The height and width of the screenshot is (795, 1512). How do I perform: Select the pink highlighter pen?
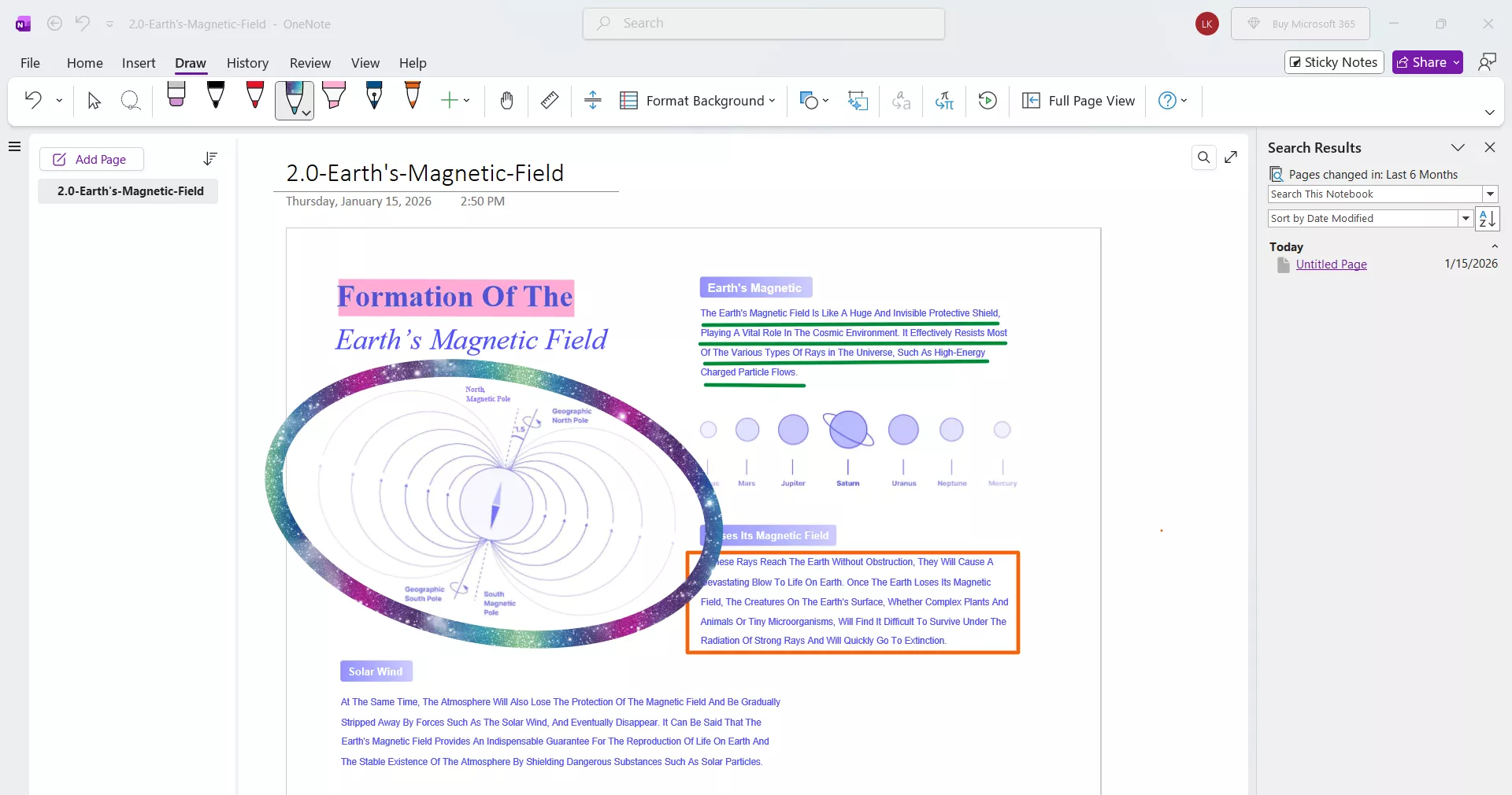click(334, 98)
